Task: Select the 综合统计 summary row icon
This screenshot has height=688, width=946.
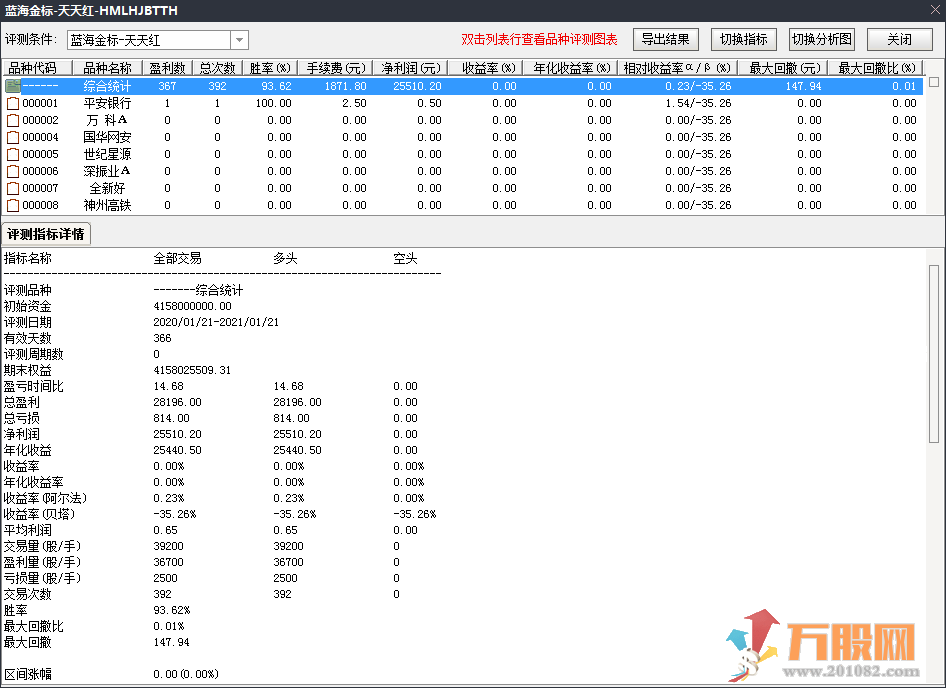Action: click(13, 87)
